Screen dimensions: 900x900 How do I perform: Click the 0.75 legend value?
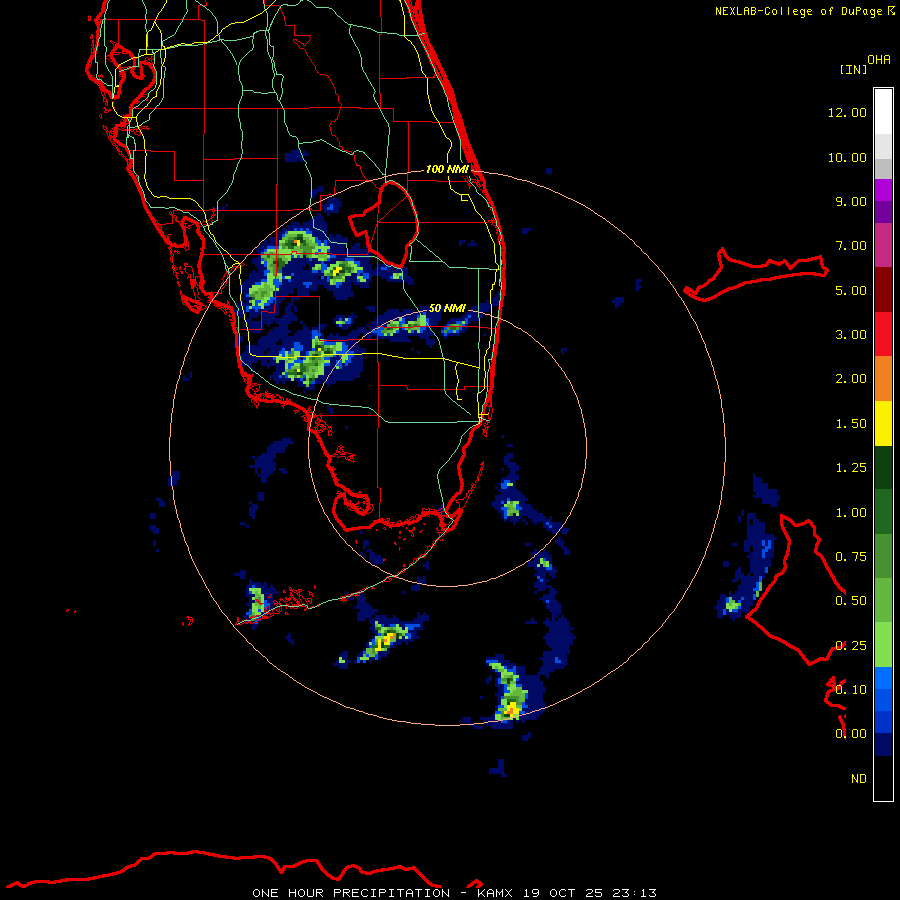tap(851, 557)
